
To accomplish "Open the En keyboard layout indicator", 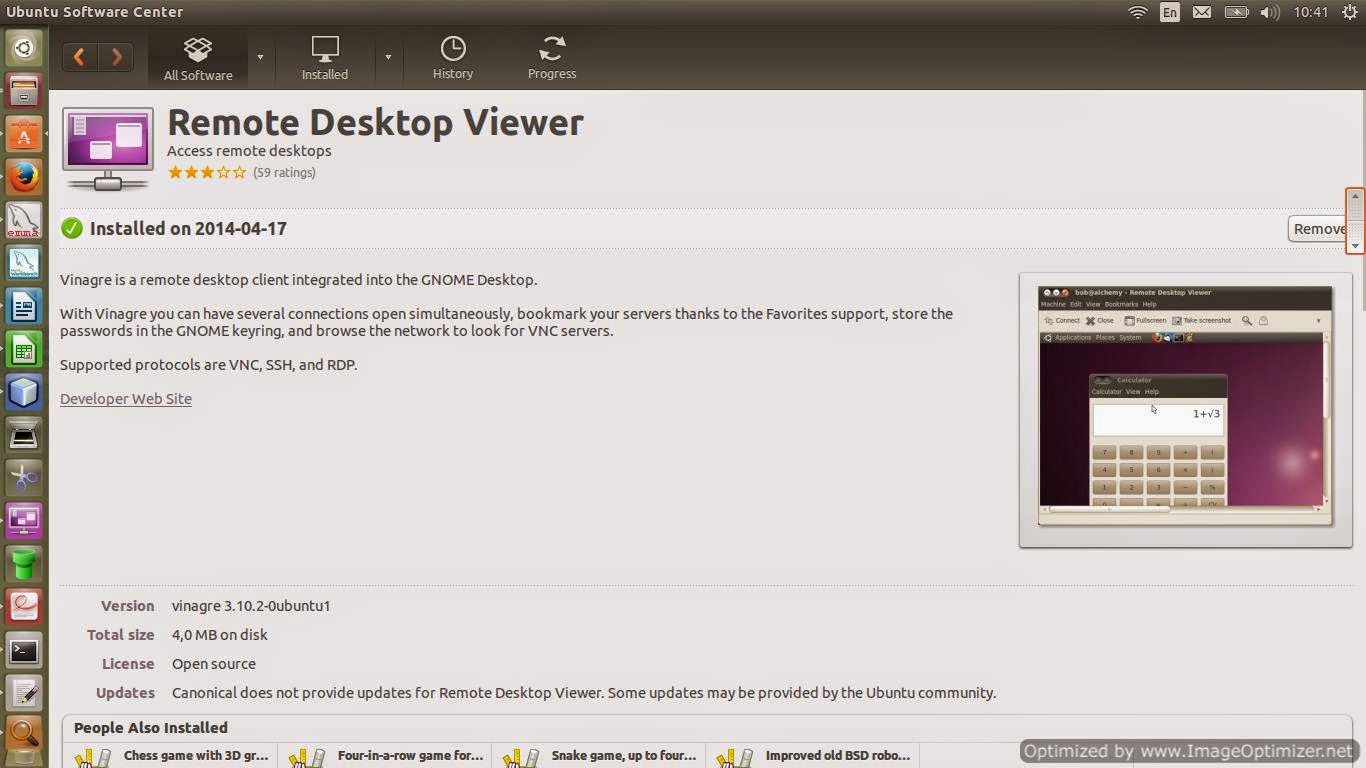I will pos(1169,12).
